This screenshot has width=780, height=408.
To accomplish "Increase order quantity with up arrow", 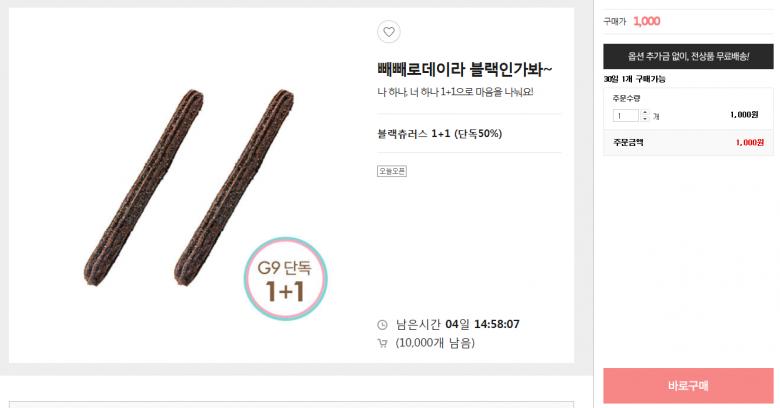I will (645, 113).
